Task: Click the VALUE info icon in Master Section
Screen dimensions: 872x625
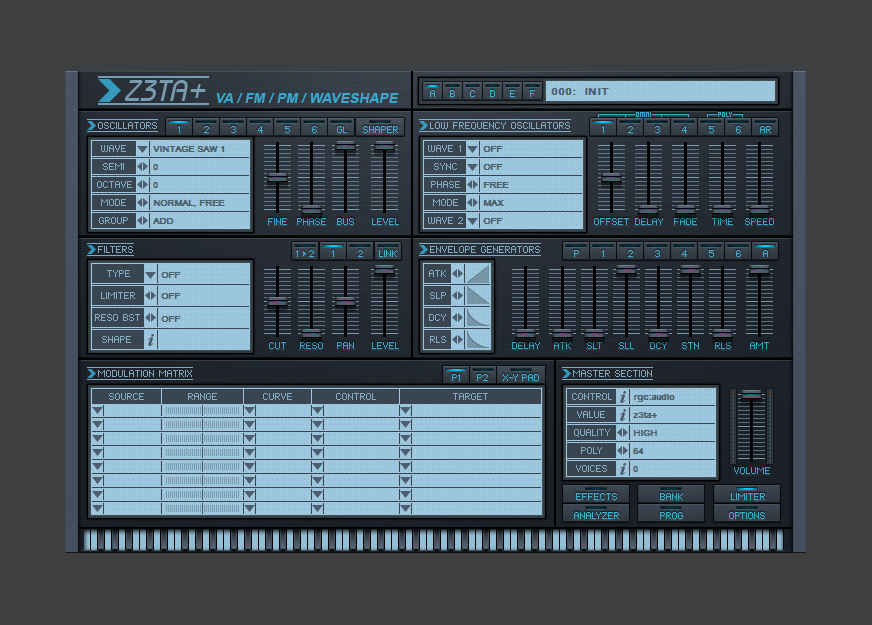Action: pyautogui.click(x=623, y=415)
